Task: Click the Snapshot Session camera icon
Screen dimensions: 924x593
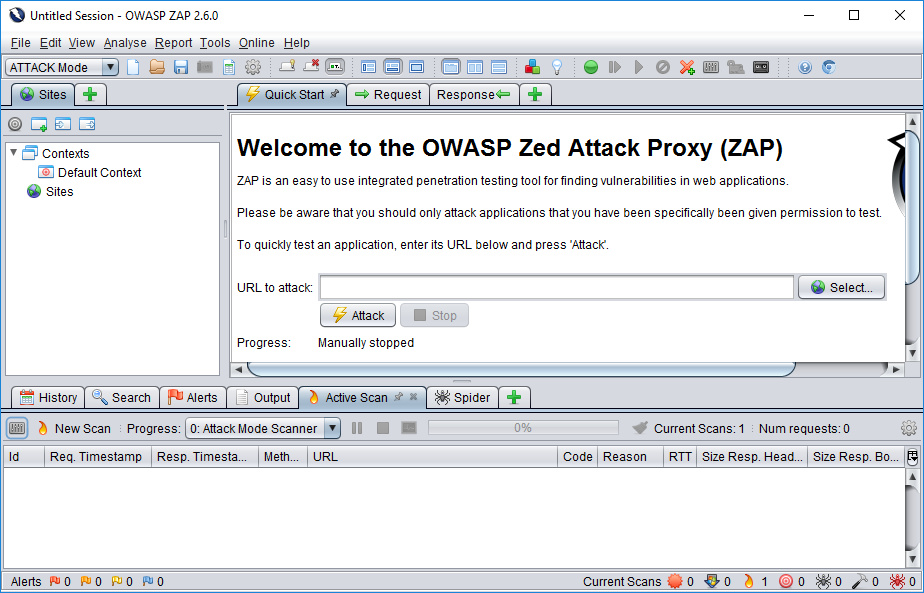Action: tap(204, 67)
